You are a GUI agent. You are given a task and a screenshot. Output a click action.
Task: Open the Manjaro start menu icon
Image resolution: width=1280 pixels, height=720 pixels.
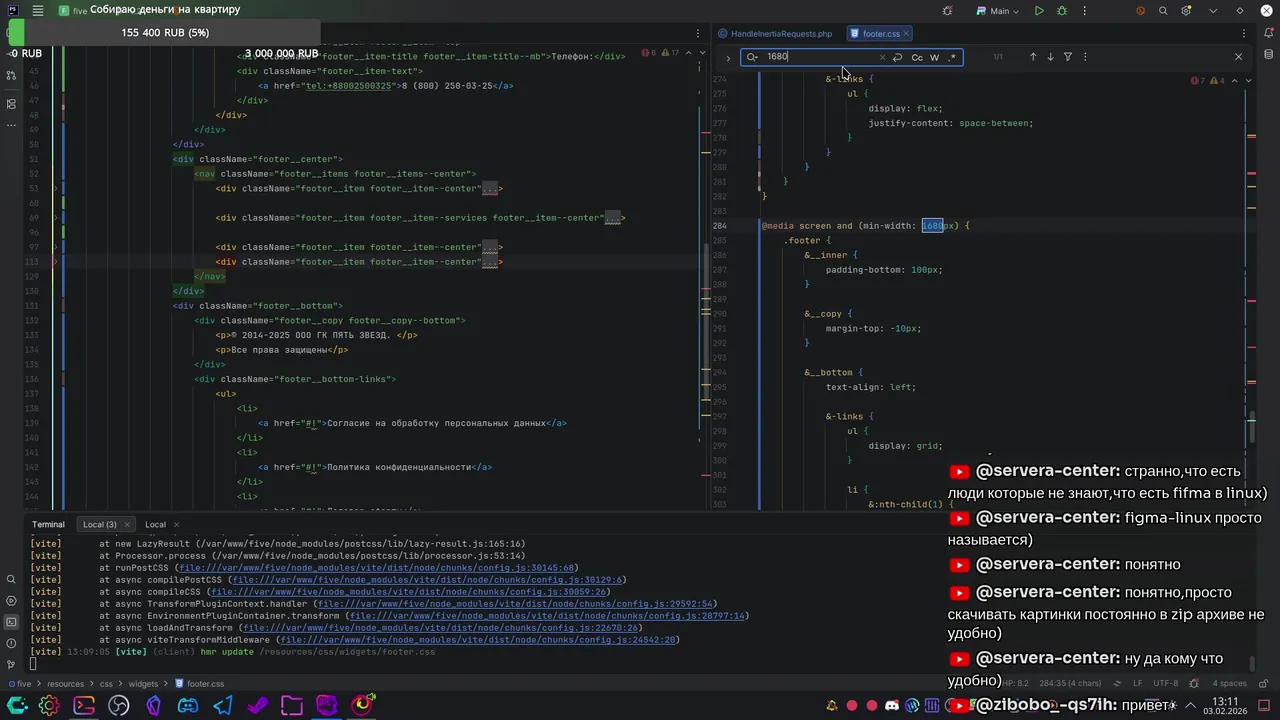[17, 706]
